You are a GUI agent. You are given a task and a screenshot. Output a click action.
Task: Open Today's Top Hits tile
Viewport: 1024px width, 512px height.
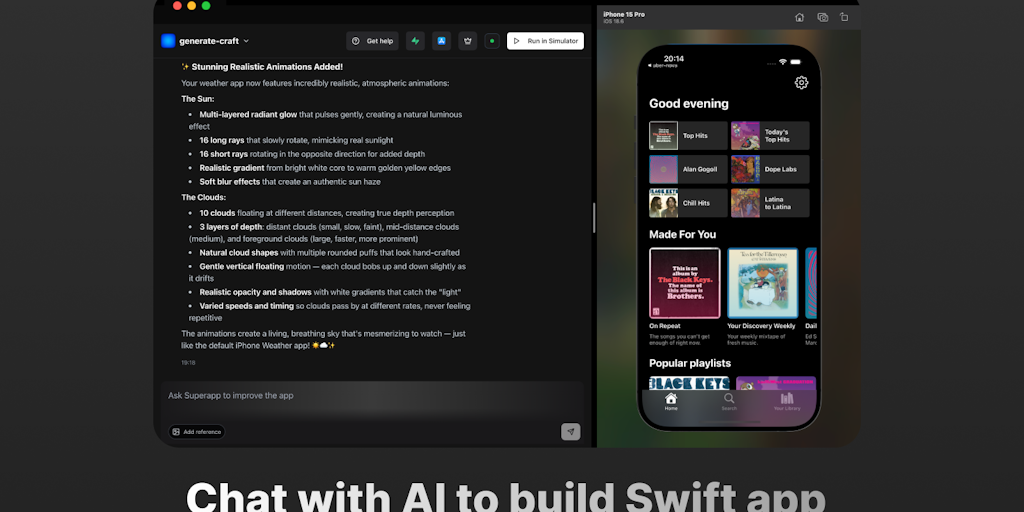tap(770, 136)
